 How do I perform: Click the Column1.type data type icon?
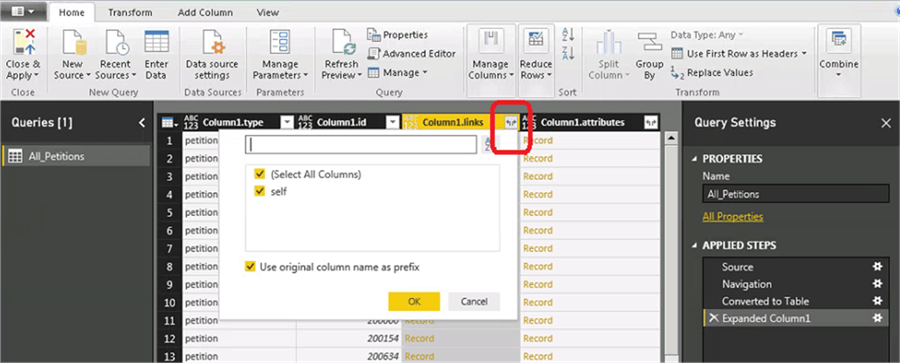[x=191, y=122]
